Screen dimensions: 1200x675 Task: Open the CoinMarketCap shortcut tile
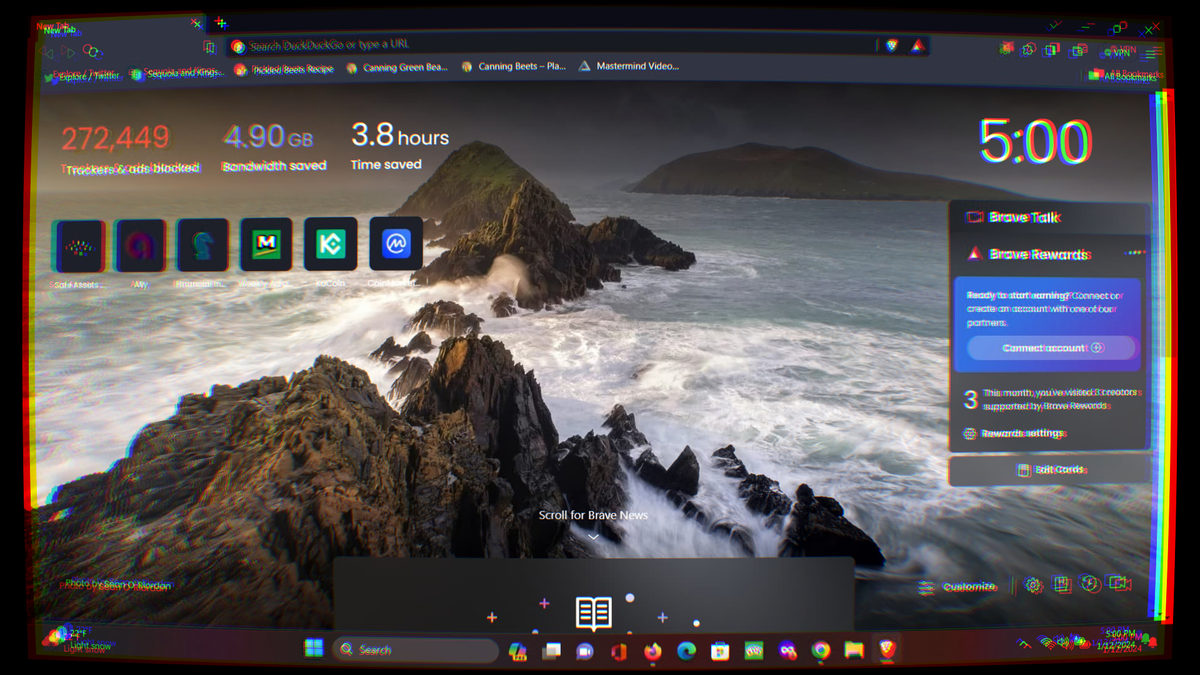[396, 244]
